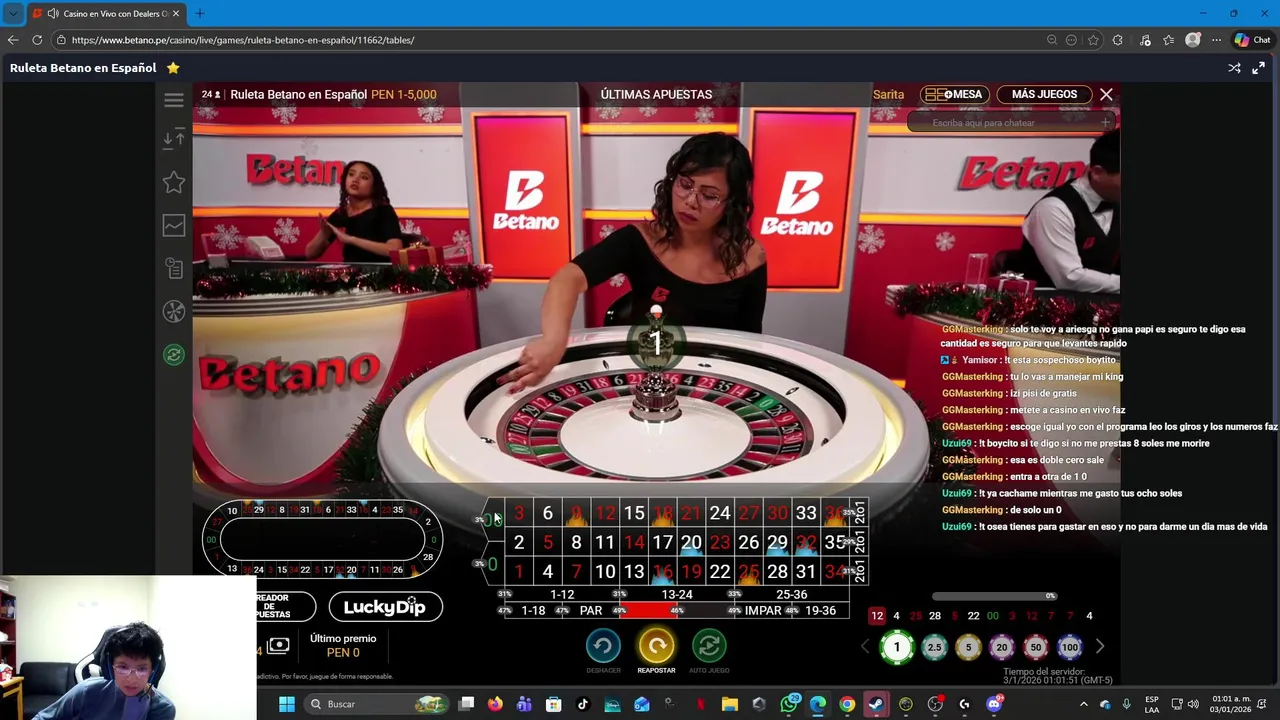
Task: Bet on IMPAR
Action: 763,610
